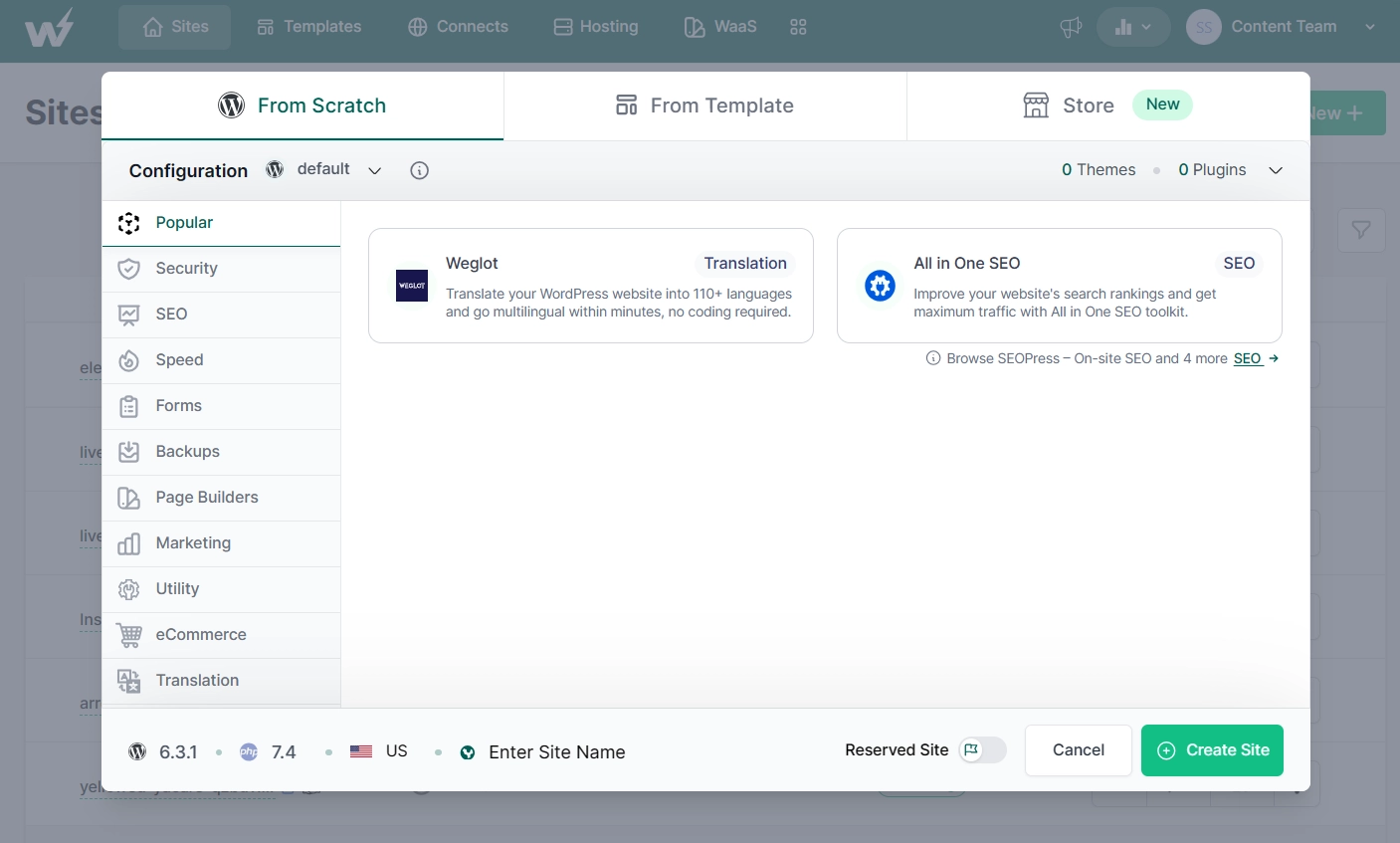
Task: Select the Security category
Action: pyautogui.click(x=221, y=269)
